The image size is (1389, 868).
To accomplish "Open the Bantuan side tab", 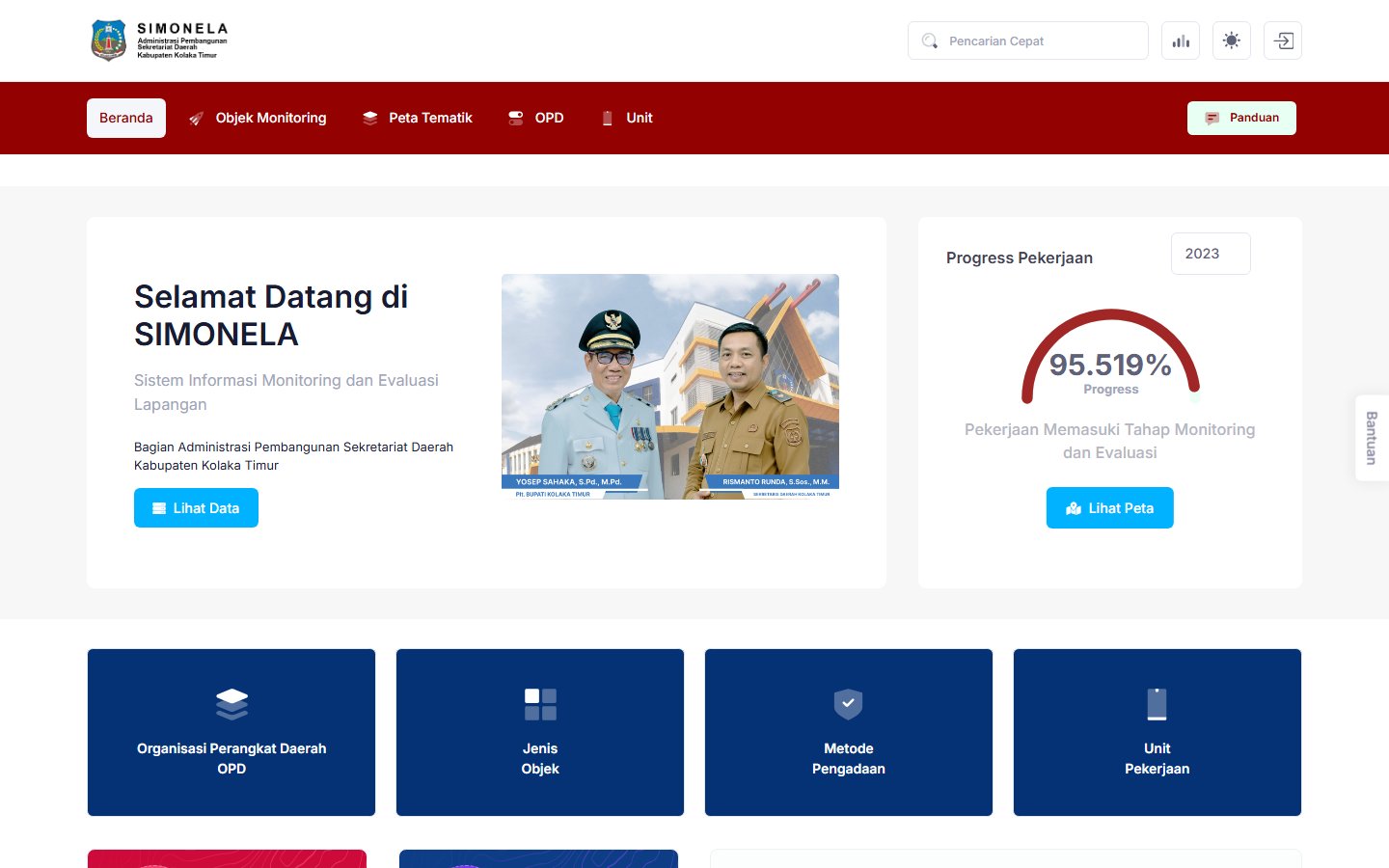I will point(1372,438).
